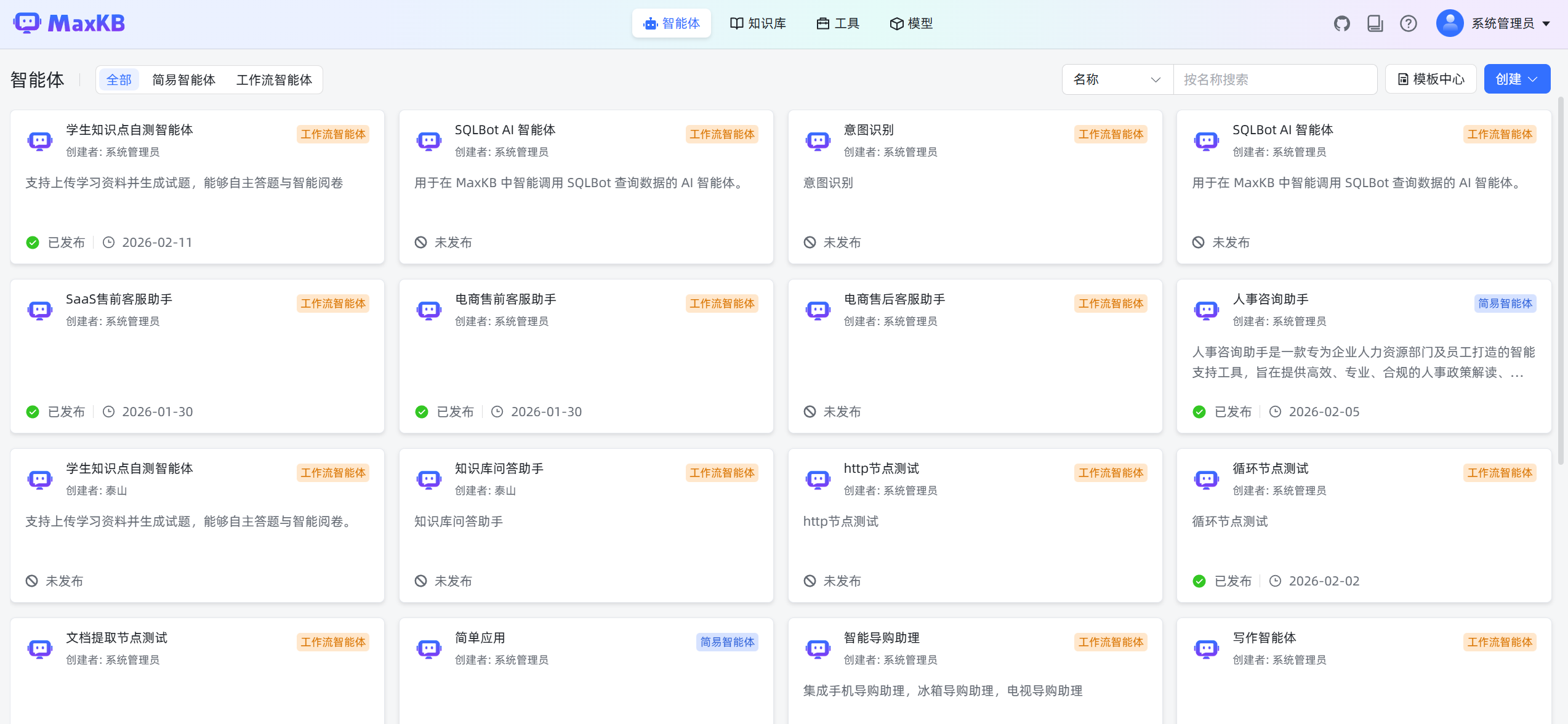Switch to the 知识库 tab
Image resolution: width=1568 pixels, height=724 pixels.
click(x=758, y=23)
